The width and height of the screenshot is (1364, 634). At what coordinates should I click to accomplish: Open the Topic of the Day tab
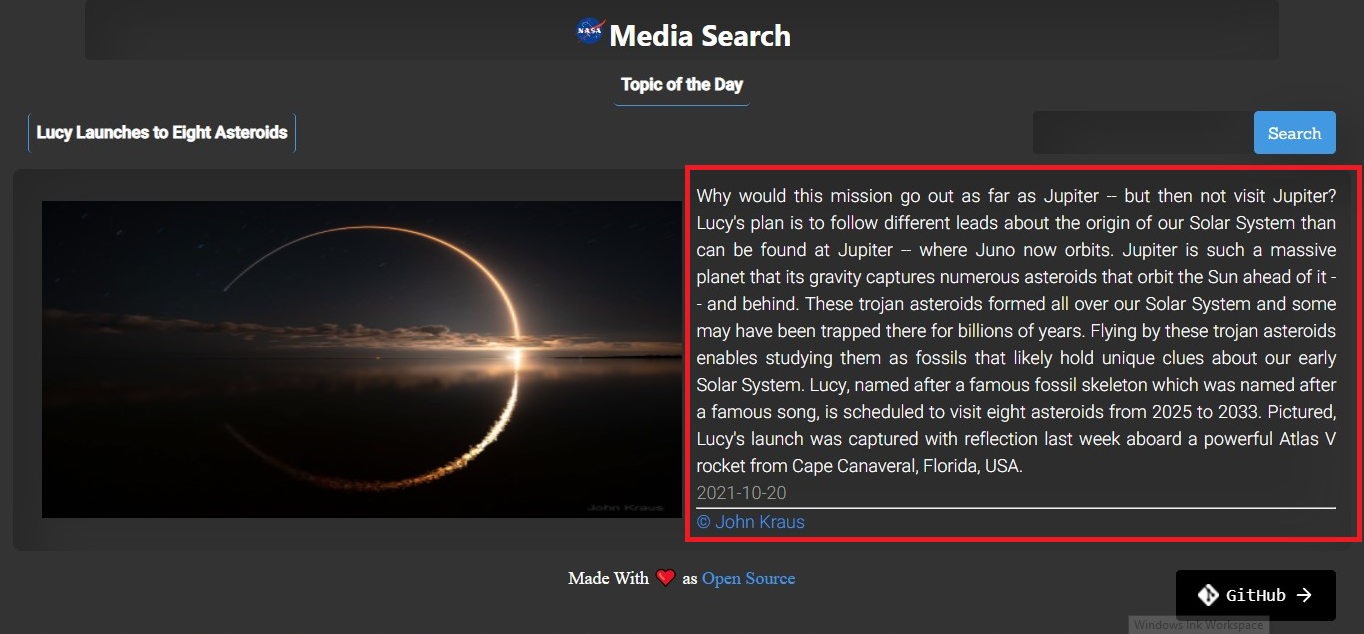pyautogui.click(x=682, y=85)
